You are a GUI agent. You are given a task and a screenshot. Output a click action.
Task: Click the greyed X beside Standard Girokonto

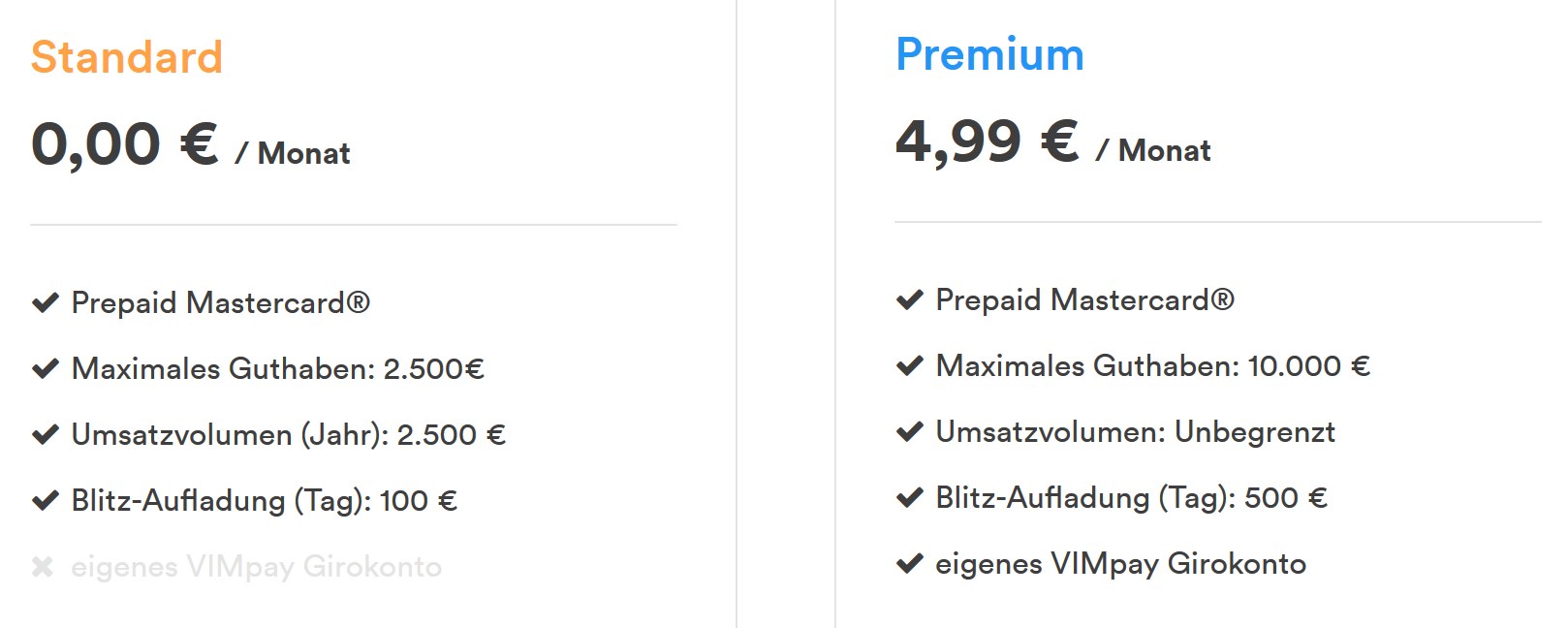(43, 567)
